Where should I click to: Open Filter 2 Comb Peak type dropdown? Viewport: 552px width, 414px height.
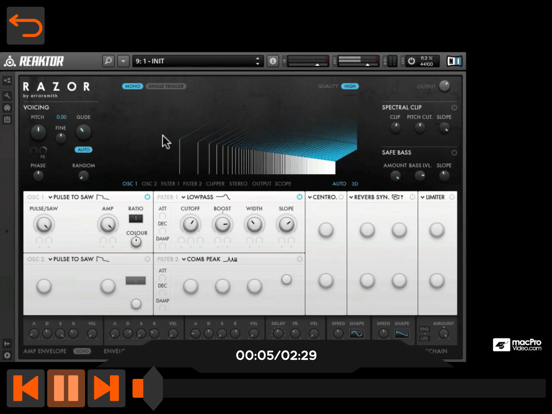click(210, 259)
